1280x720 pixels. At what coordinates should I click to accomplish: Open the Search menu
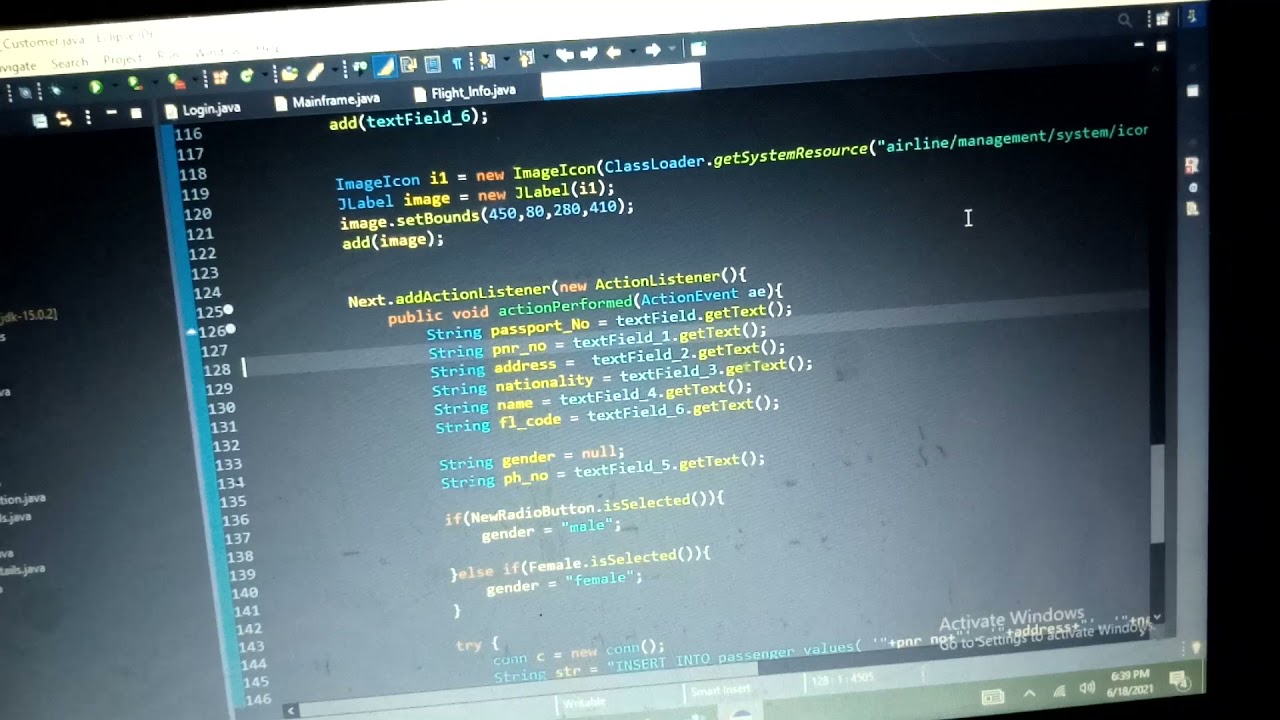click(x=70, y=63)
